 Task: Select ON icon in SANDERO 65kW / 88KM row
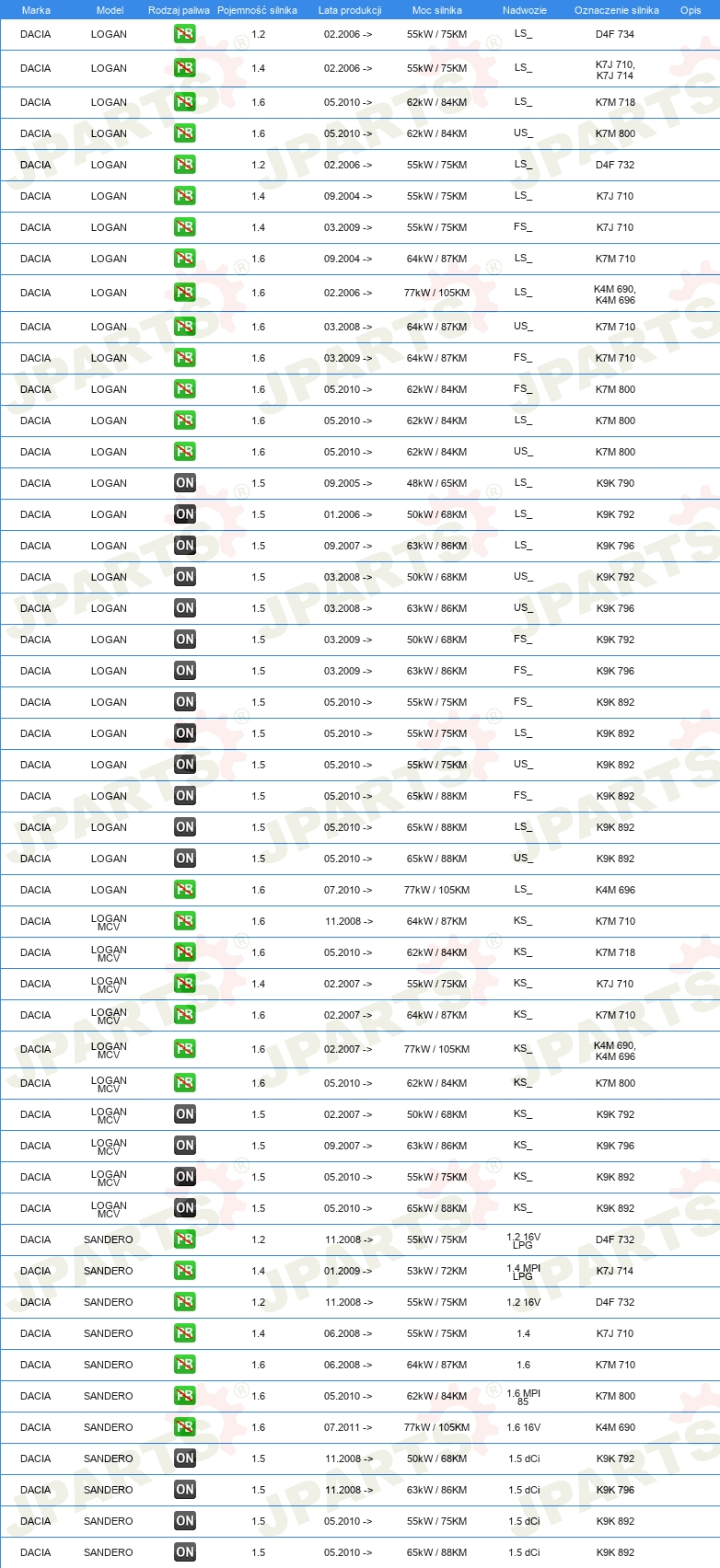(185, 1552)
